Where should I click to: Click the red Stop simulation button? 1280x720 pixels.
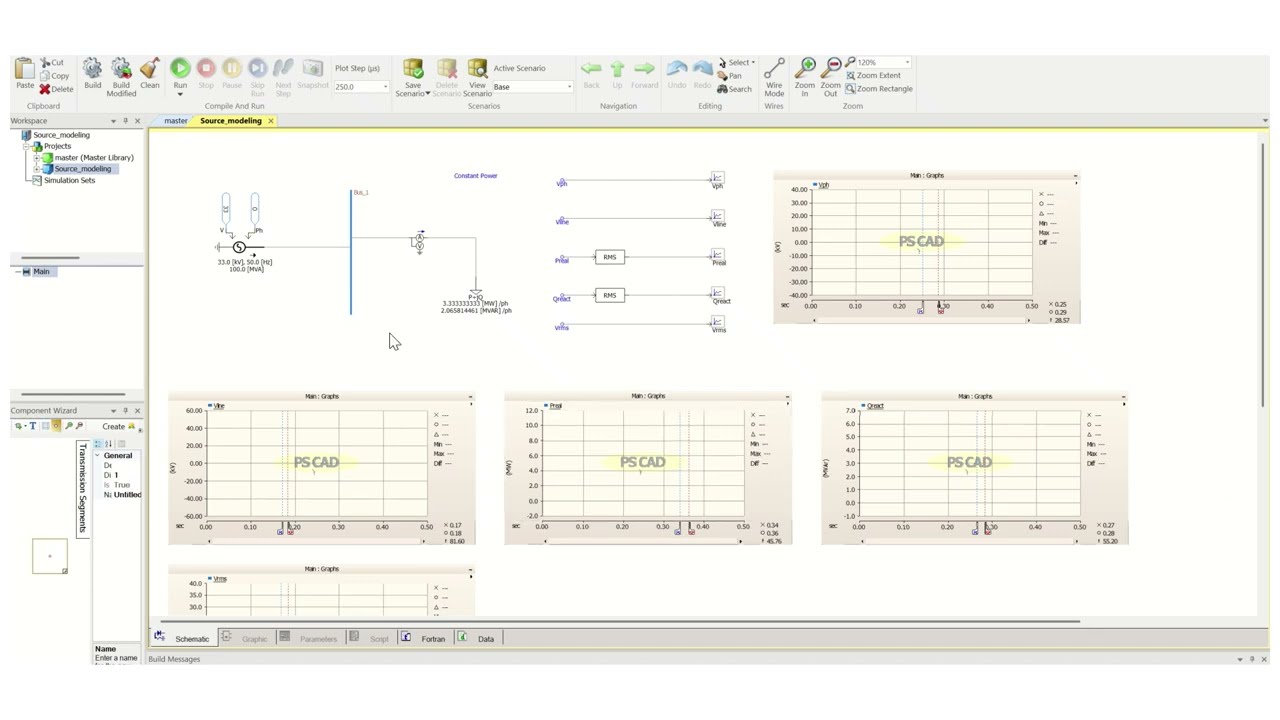tap(206, 68)
